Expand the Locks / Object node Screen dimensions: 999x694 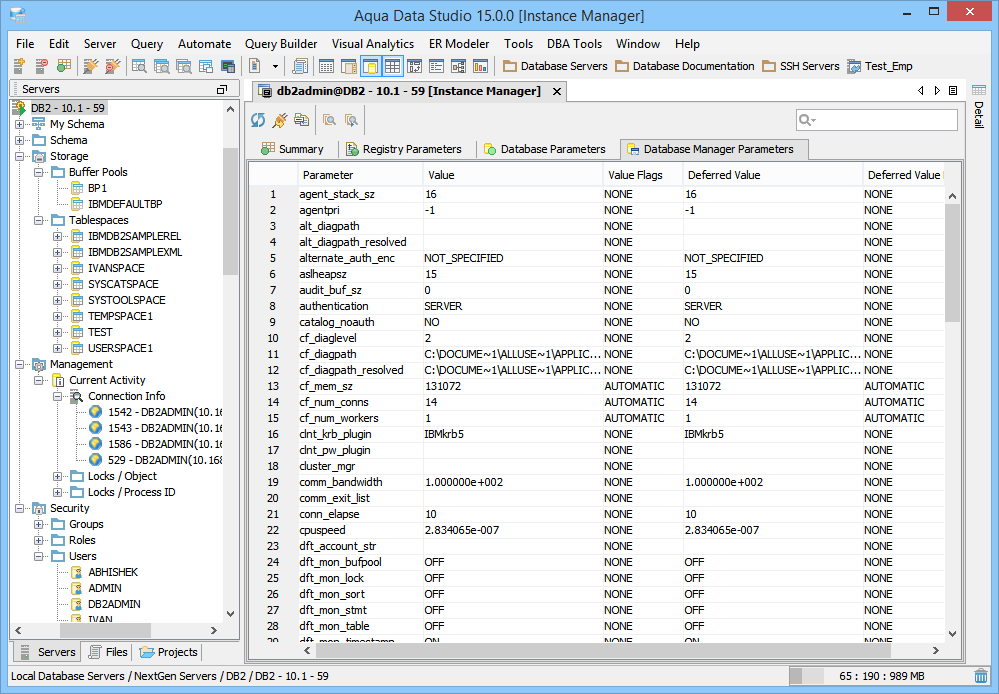[x=57, y=476]
